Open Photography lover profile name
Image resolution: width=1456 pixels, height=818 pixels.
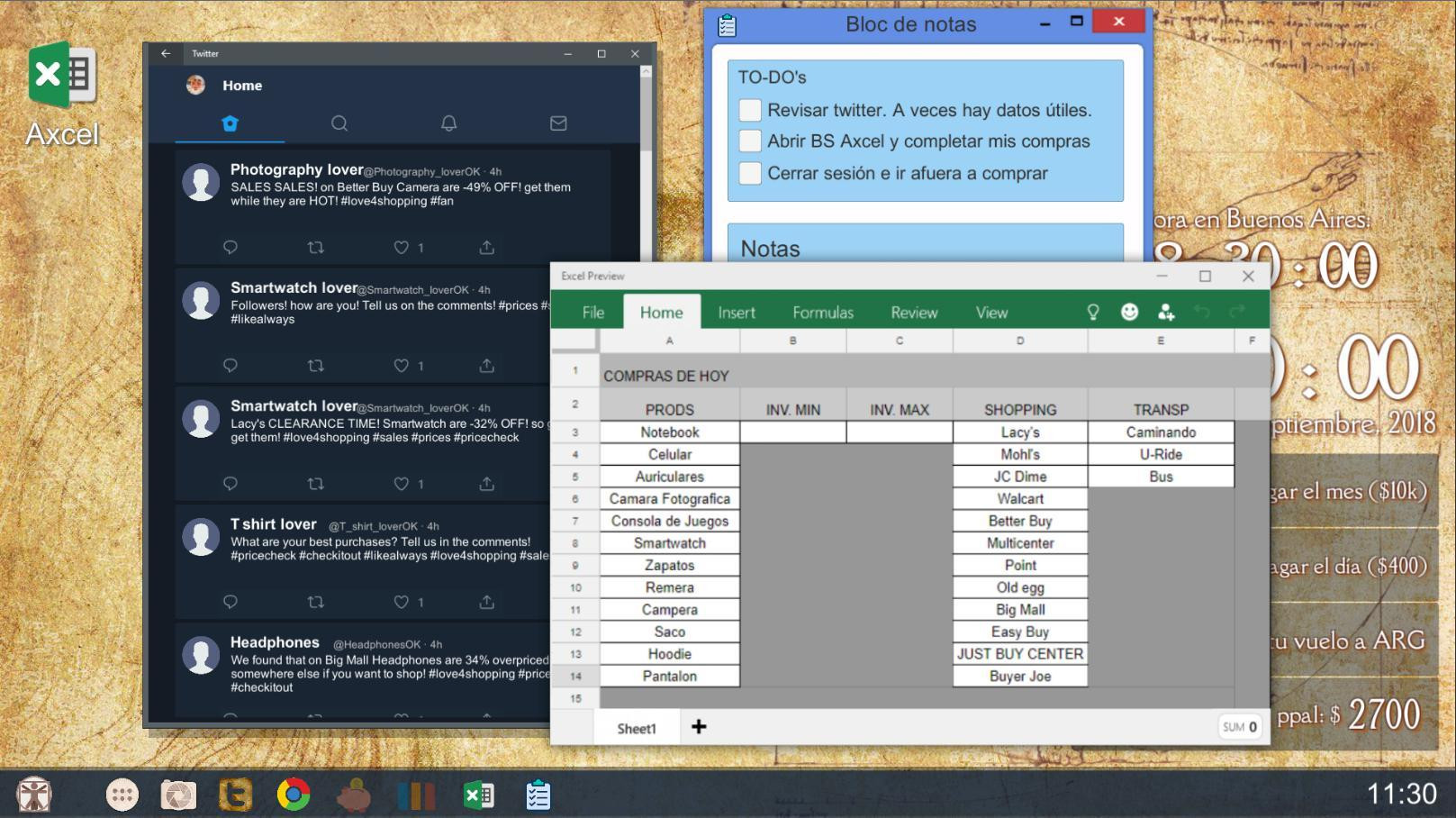point(296,169)
